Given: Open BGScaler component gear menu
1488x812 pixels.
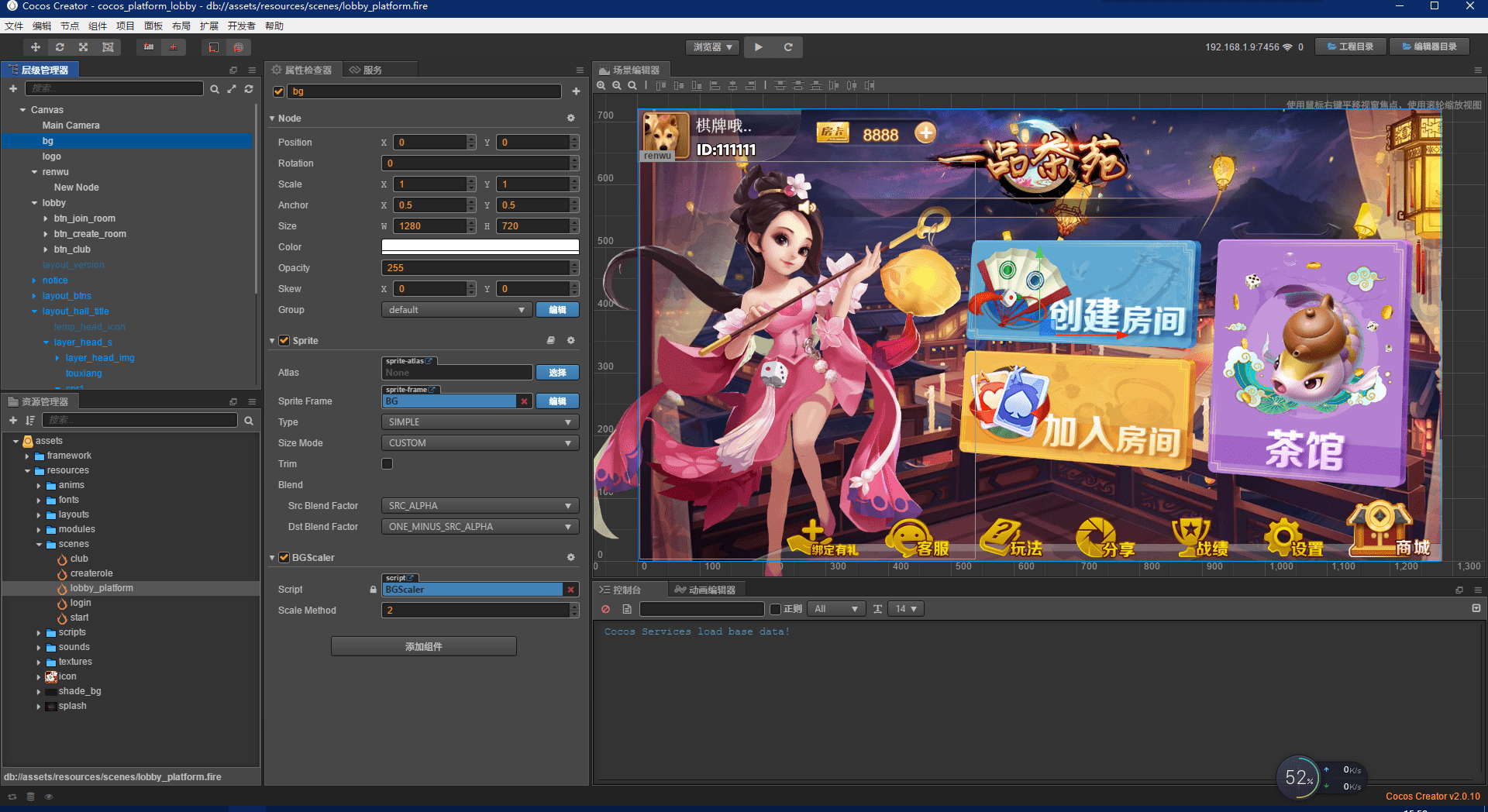Looking at the screenshot, I should pyautogui.click(x=571, y=557).
